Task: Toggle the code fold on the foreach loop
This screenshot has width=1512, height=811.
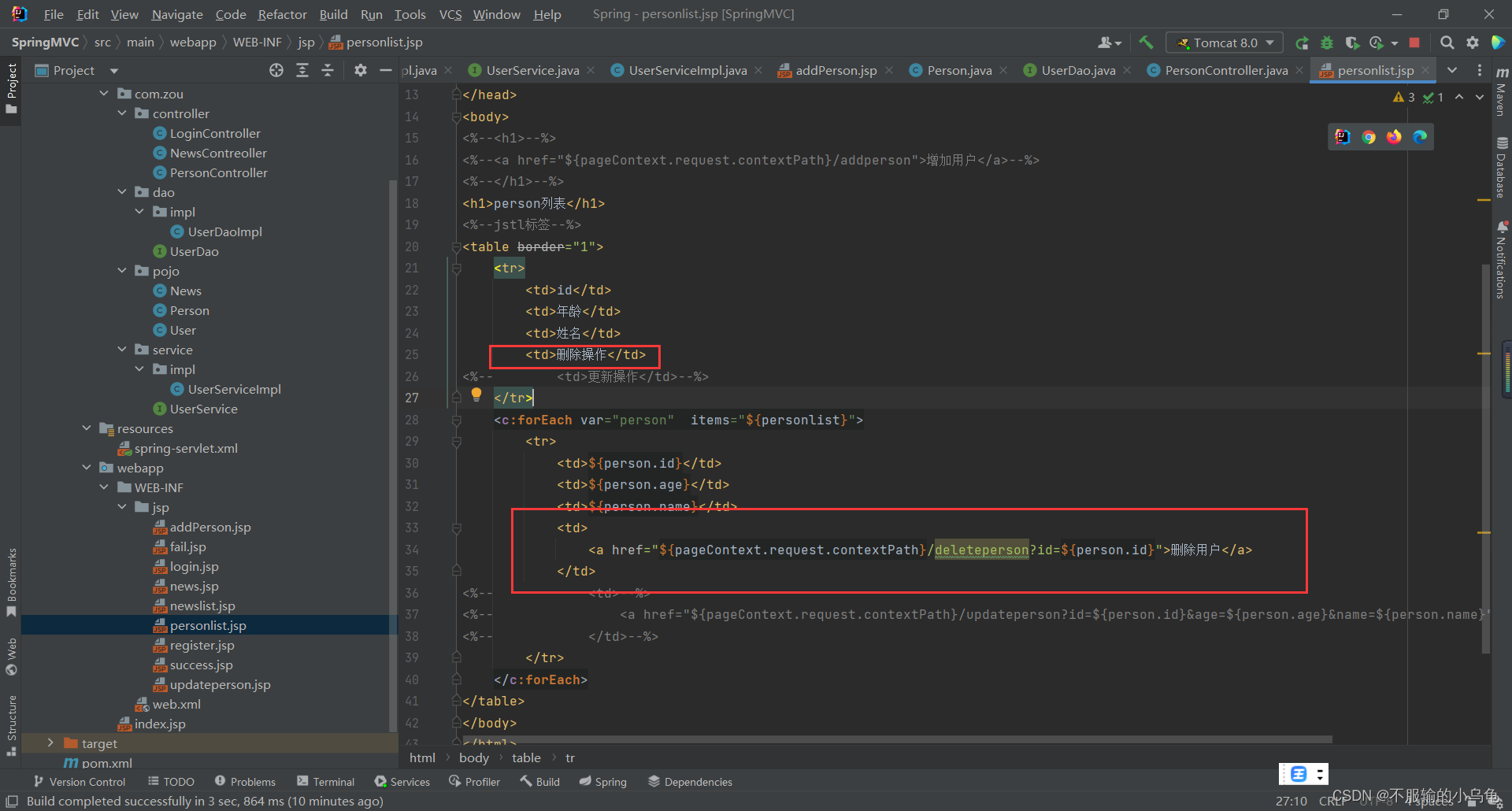Action: pos(458,420)
